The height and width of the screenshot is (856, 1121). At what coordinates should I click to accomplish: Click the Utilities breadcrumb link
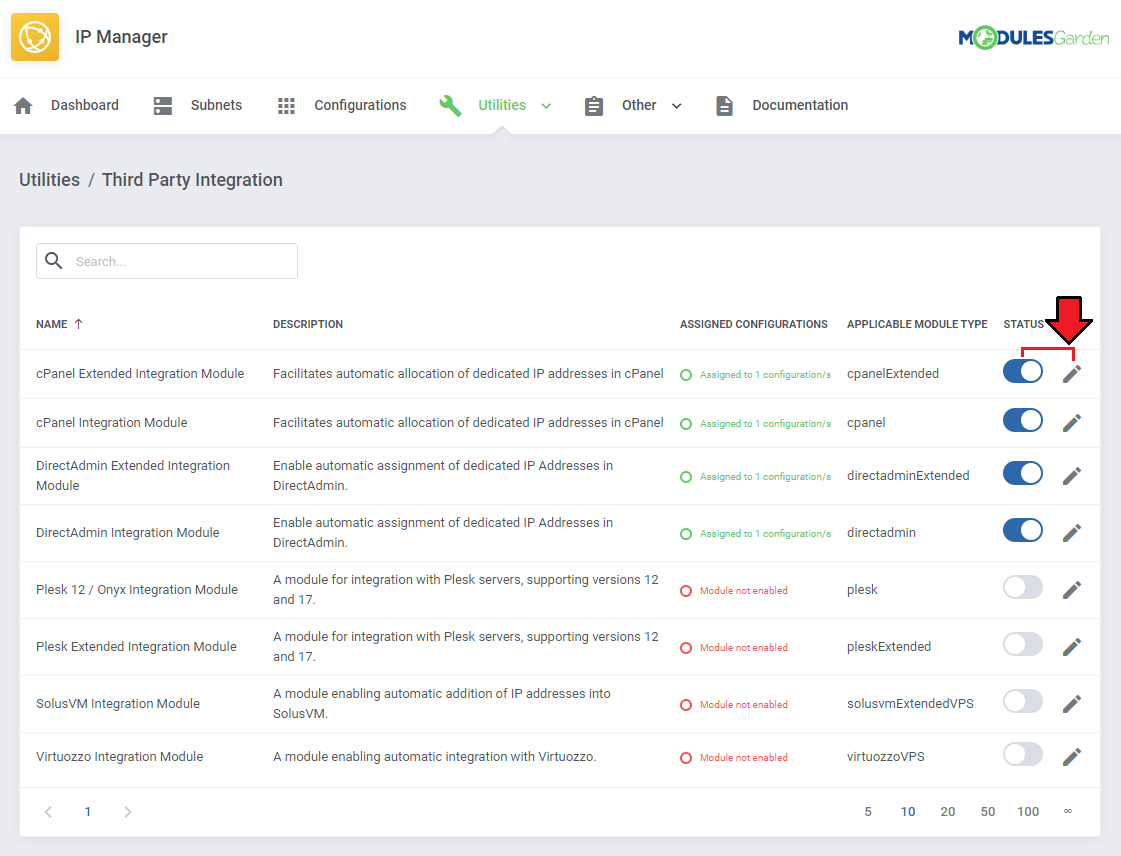click(x=49, y=179)
